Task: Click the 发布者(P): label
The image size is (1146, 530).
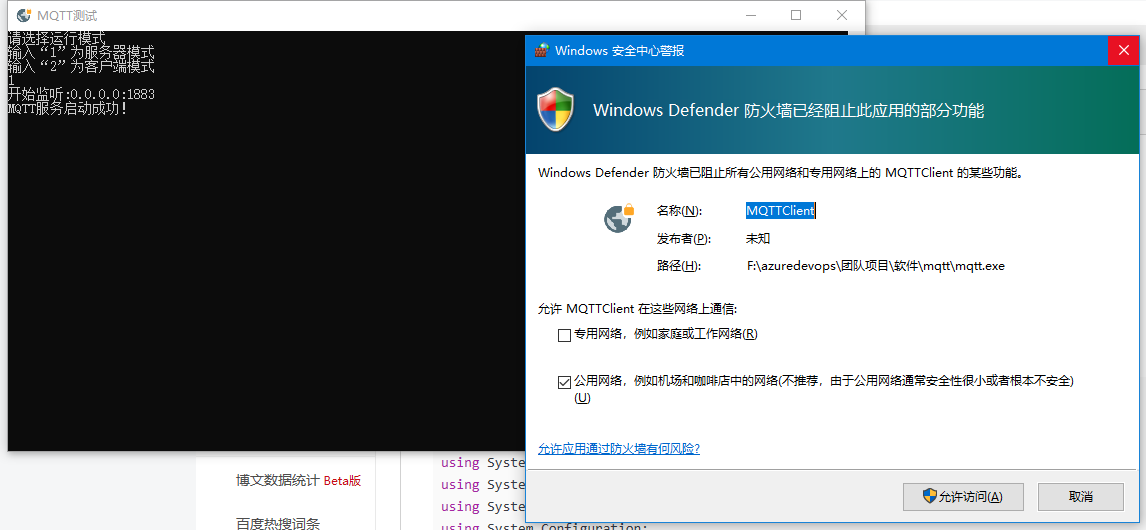Action: click(x=683, y=238)
